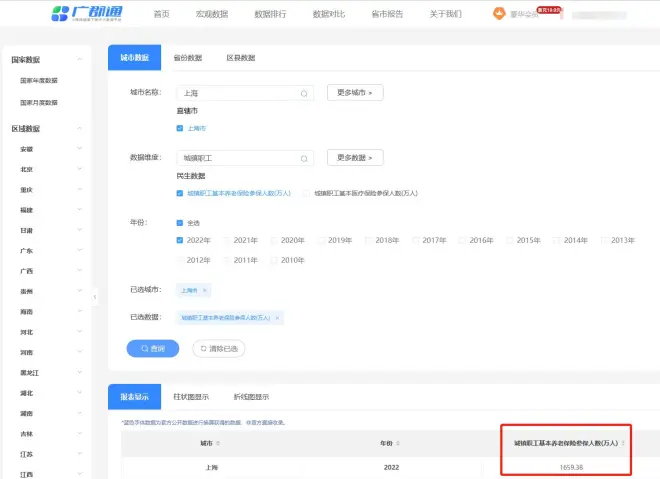Check 城镇职工基本医疗保险参保人数 checkbox
The image size is (660, 479).
click(306, 193)
